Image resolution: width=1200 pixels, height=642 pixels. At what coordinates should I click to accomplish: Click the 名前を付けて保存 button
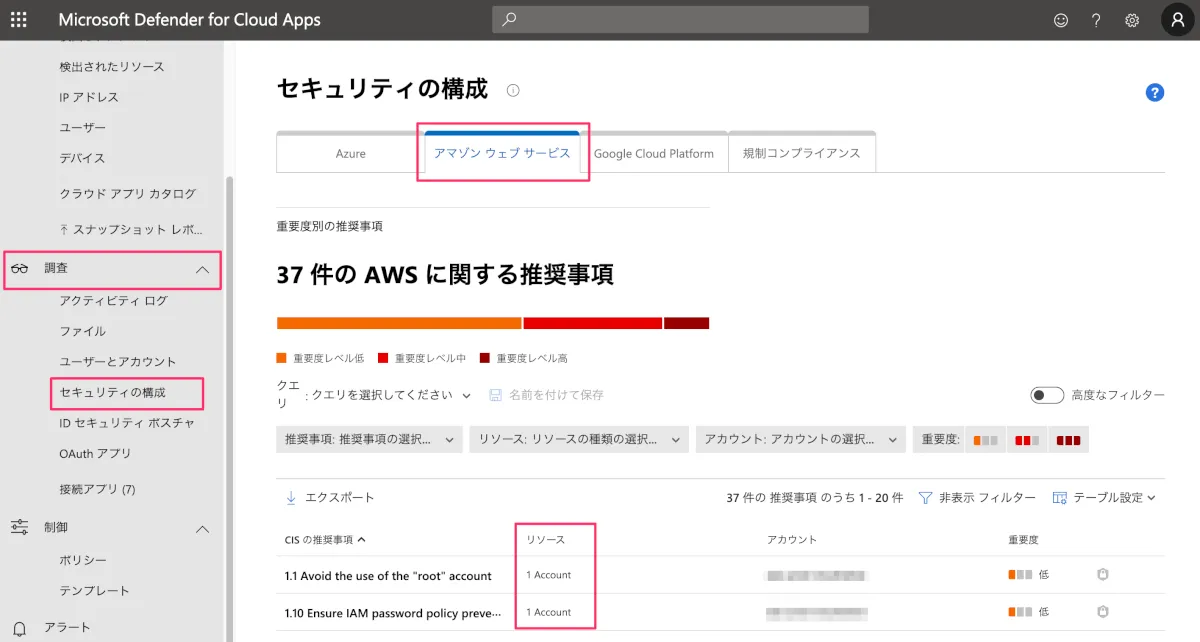click(x=546, y=395)
